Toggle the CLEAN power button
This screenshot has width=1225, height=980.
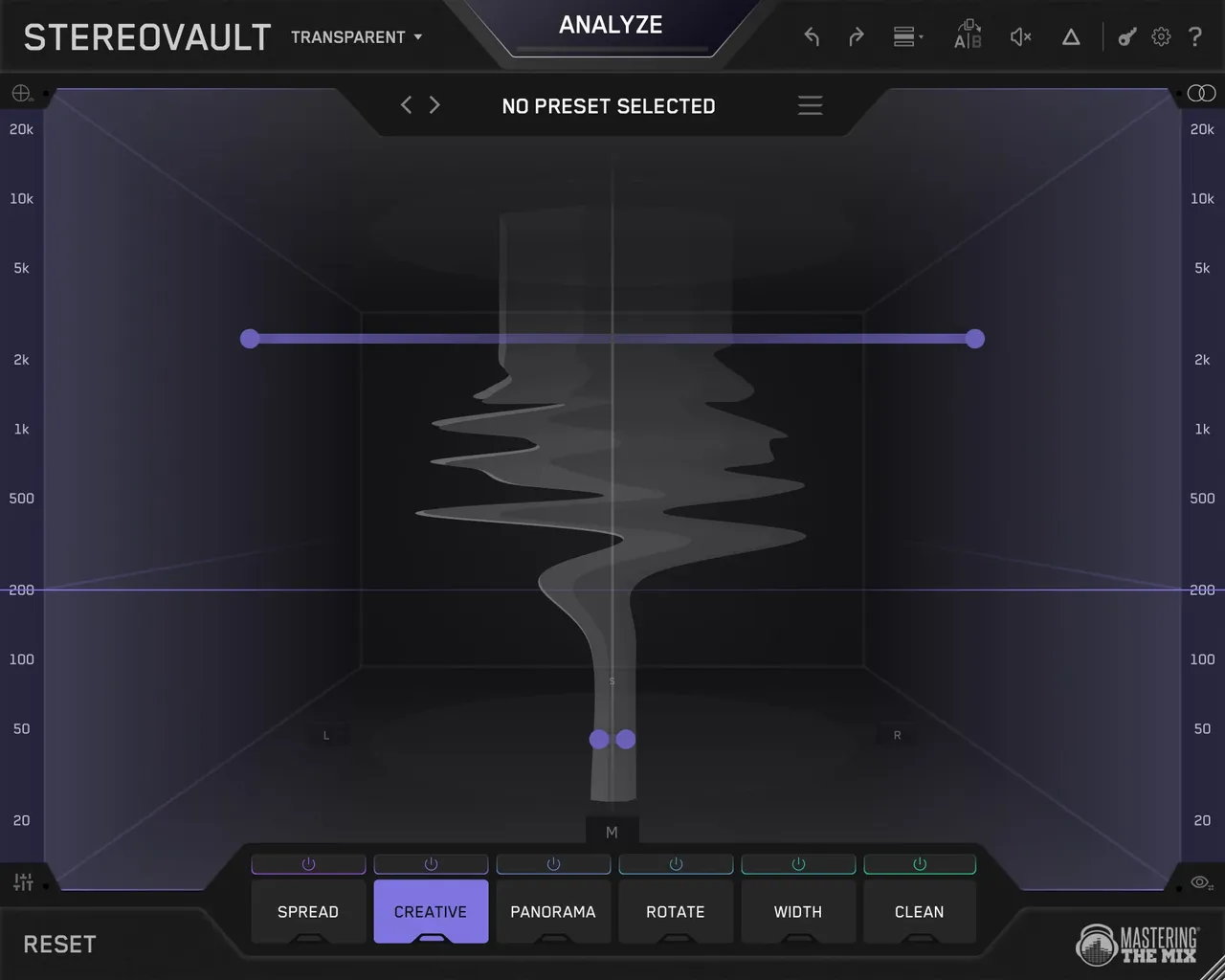point(920,864)
